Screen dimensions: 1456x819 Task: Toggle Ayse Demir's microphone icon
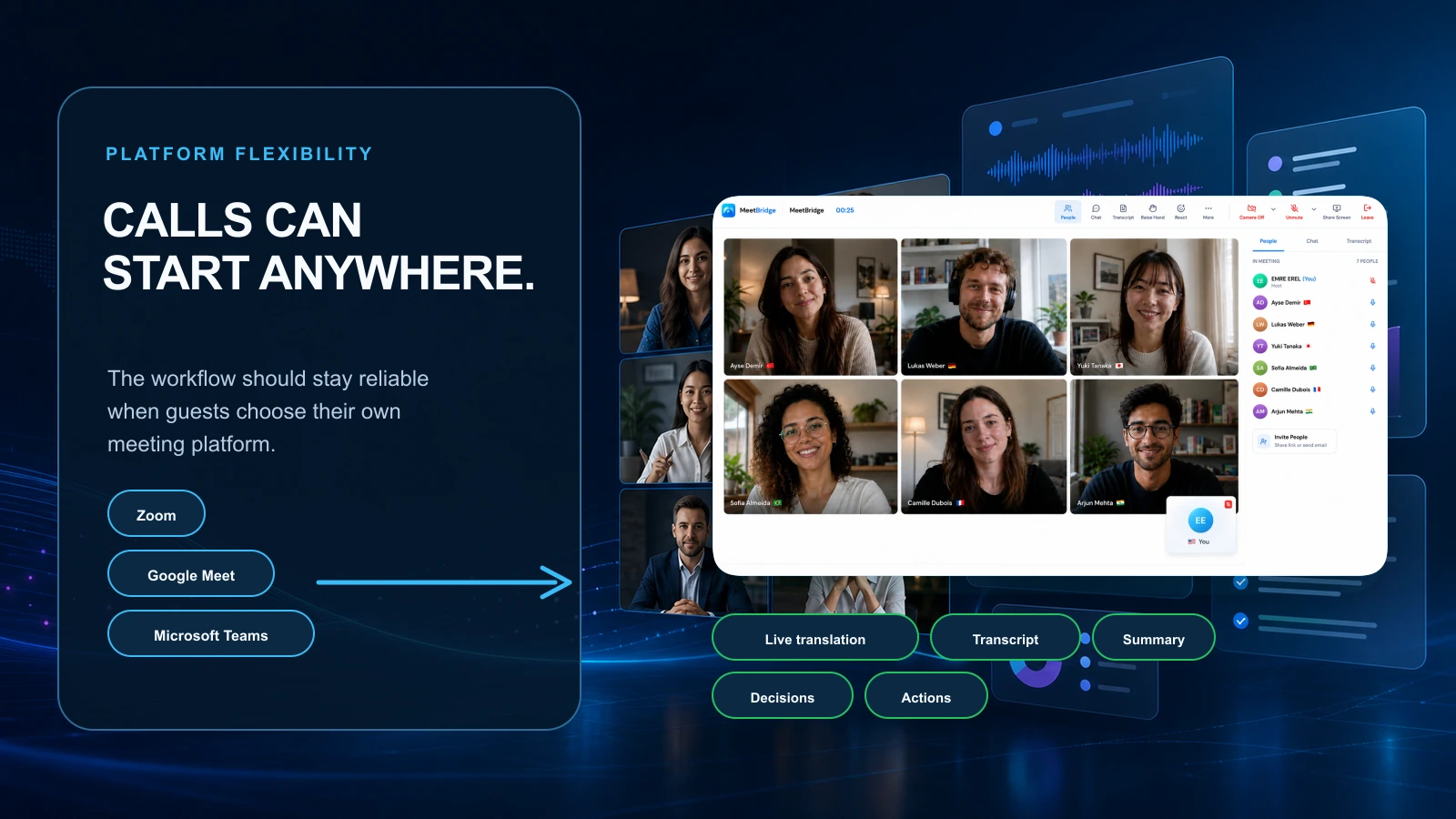click(1372, 302)
